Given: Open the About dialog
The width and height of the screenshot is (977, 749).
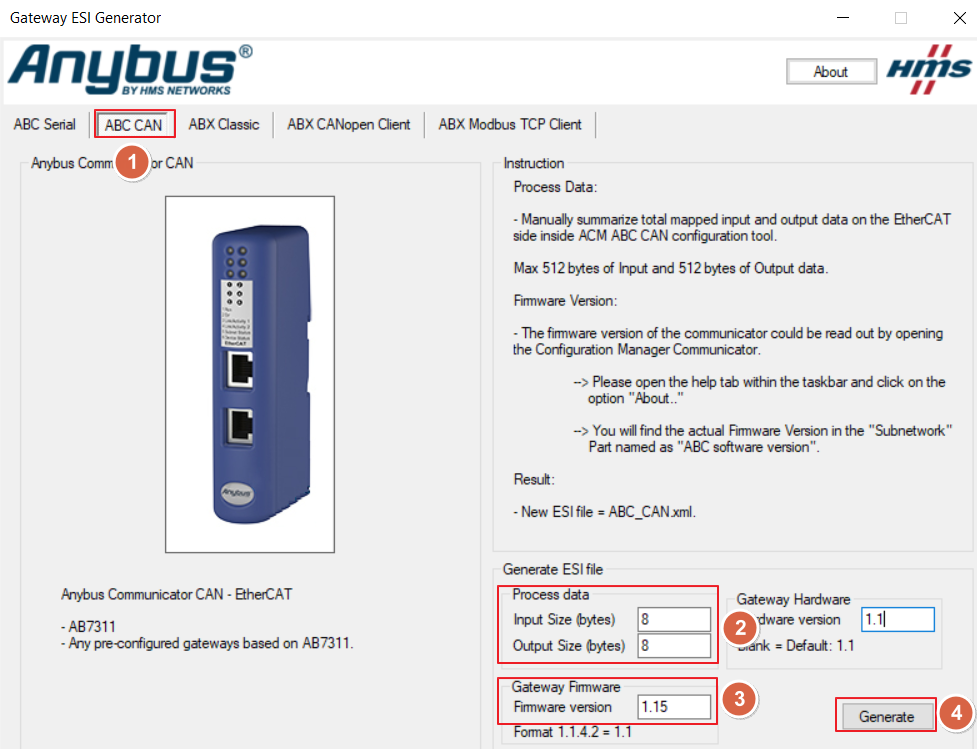Looking at the screenshot, I should [831, 72].
